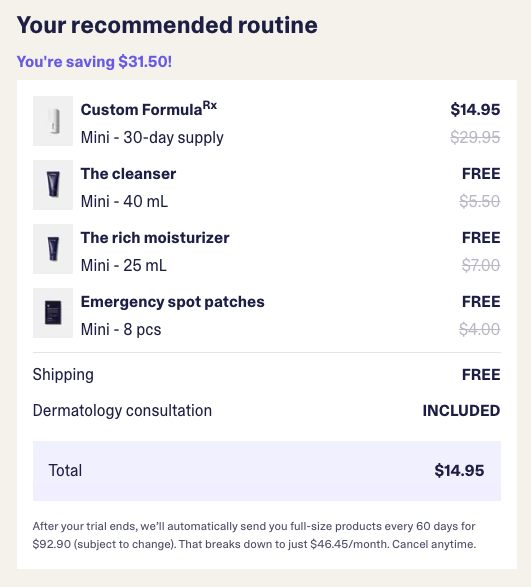Click the Your recommended routine heading
This screenshot has width=531, height=587.
click(x=167, y=25)
